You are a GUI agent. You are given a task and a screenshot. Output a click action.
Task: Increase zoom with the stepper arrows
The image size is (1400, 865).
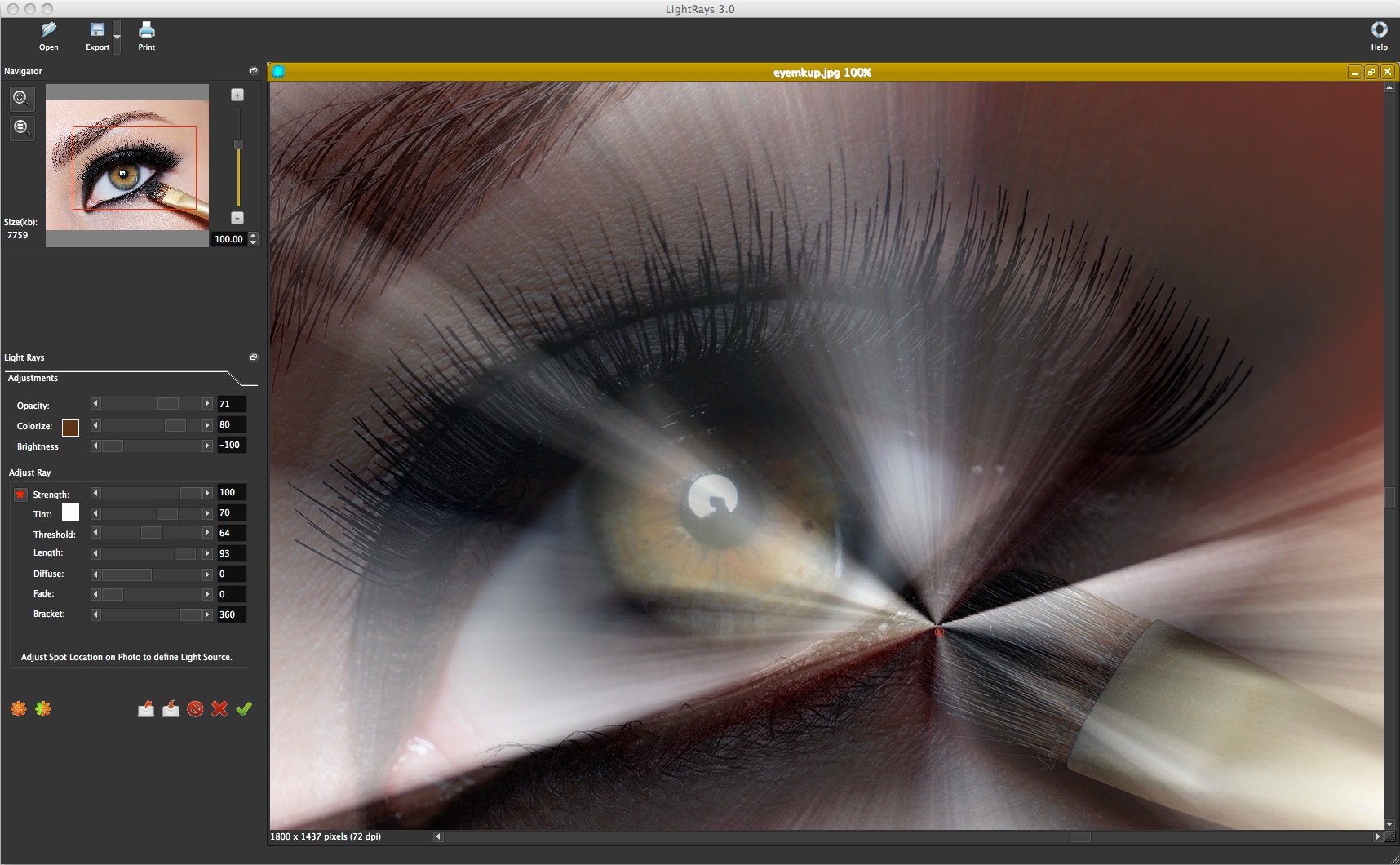(253, 236)
